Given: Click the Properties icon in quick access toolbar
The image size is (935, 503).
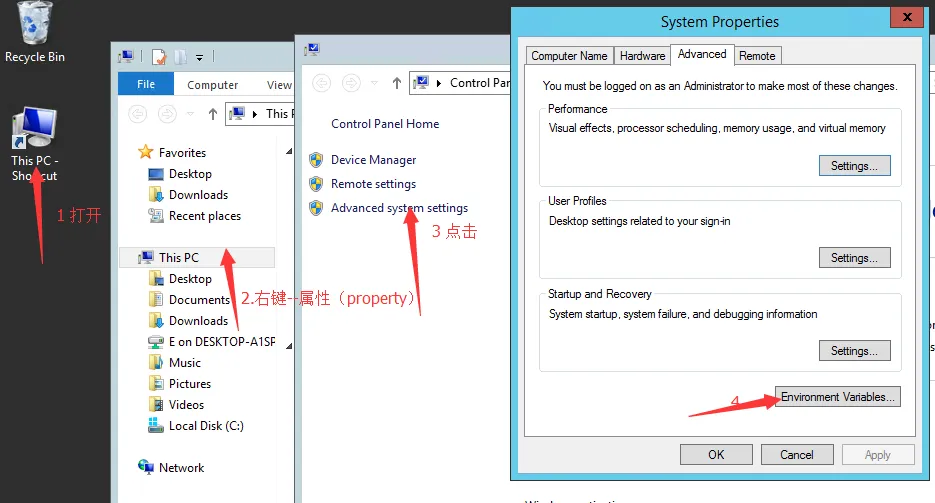Looking at the screenshot, I should pyautogui.click(x=160, y=57).
